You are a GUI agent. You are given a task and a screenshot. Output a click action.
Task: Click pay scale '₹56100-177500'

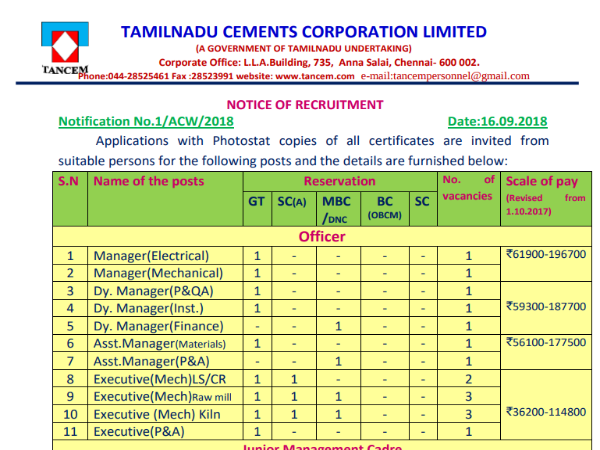click(x=546, y=342)
